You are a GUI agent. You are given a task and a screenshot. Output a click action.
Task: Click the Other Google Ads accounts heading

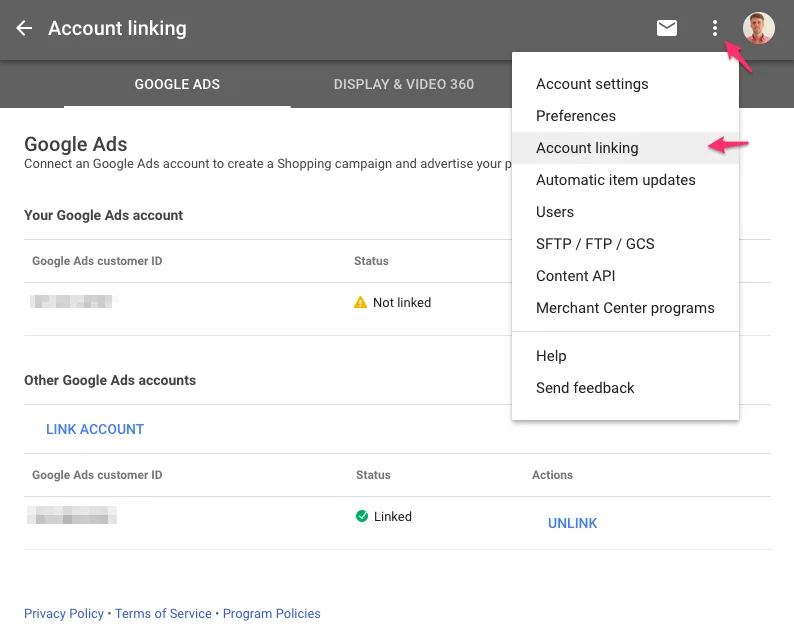110,380
